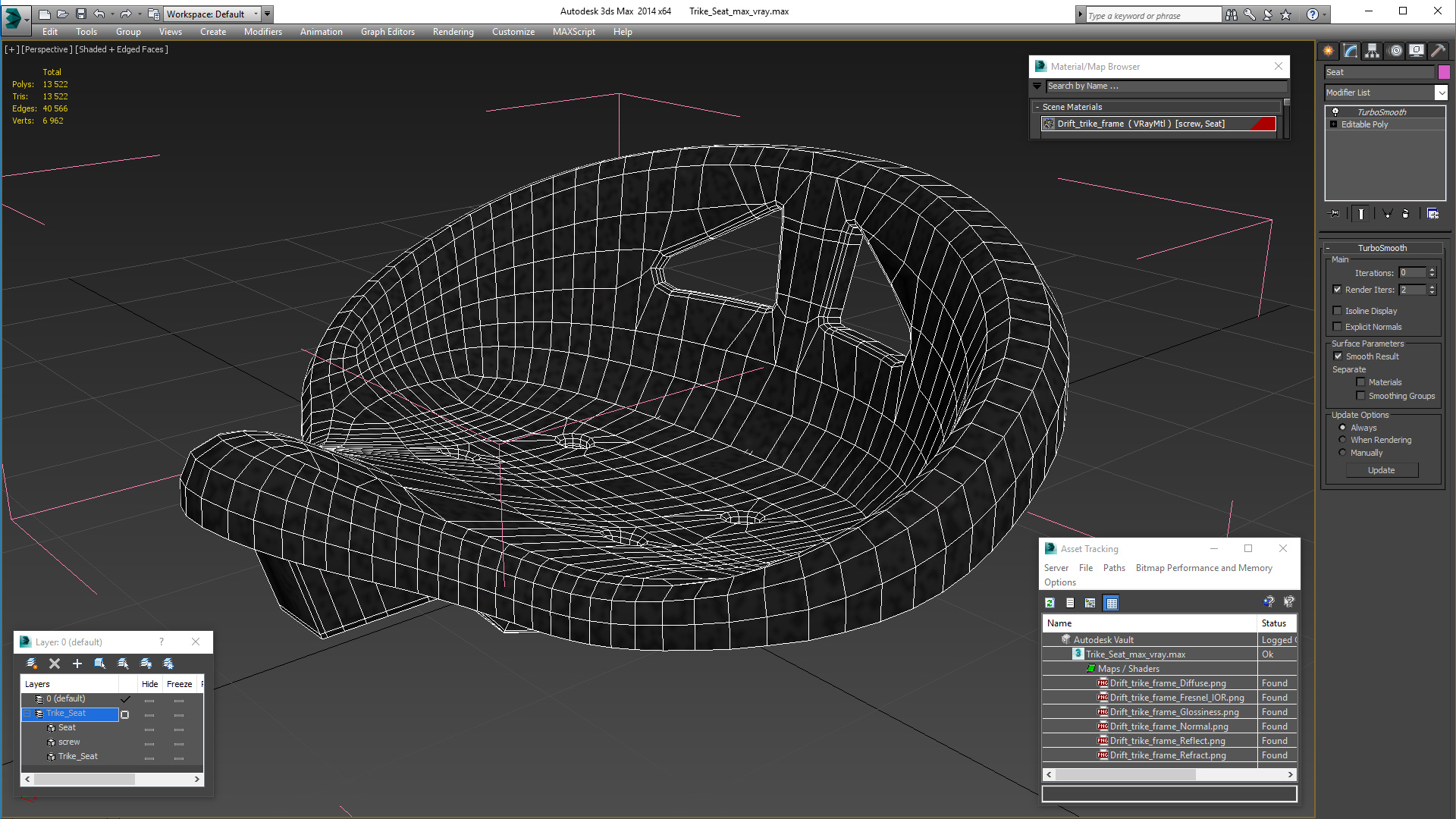1456x819 pixels.
Task: Open the Graph Editors menu
Action: tap(388, 32)
